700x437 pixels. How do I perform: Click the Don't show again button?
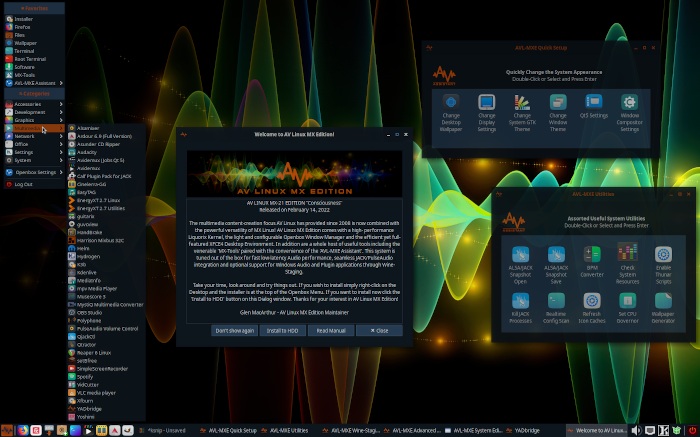pyautogui.click(x=234, y=330)
